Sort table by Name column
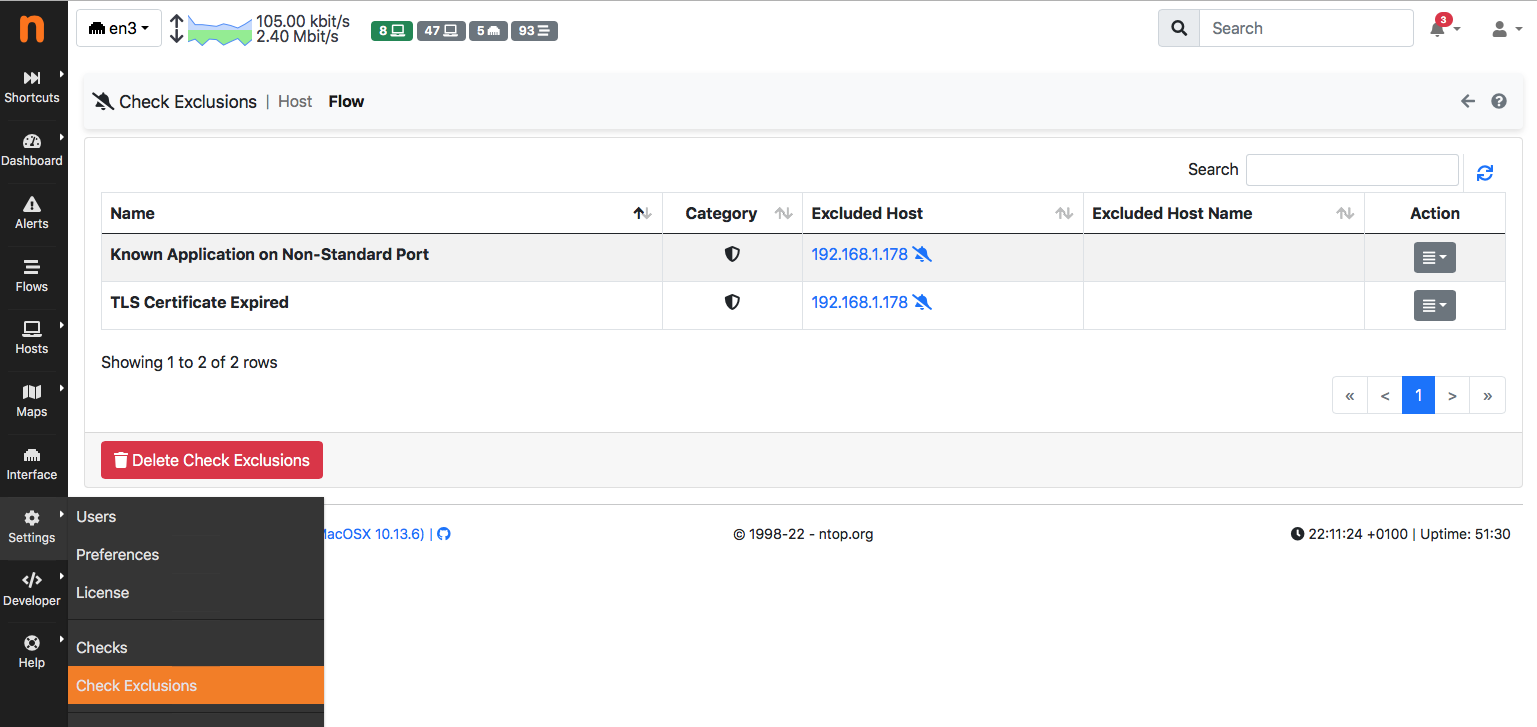 (x=382, y=213)
